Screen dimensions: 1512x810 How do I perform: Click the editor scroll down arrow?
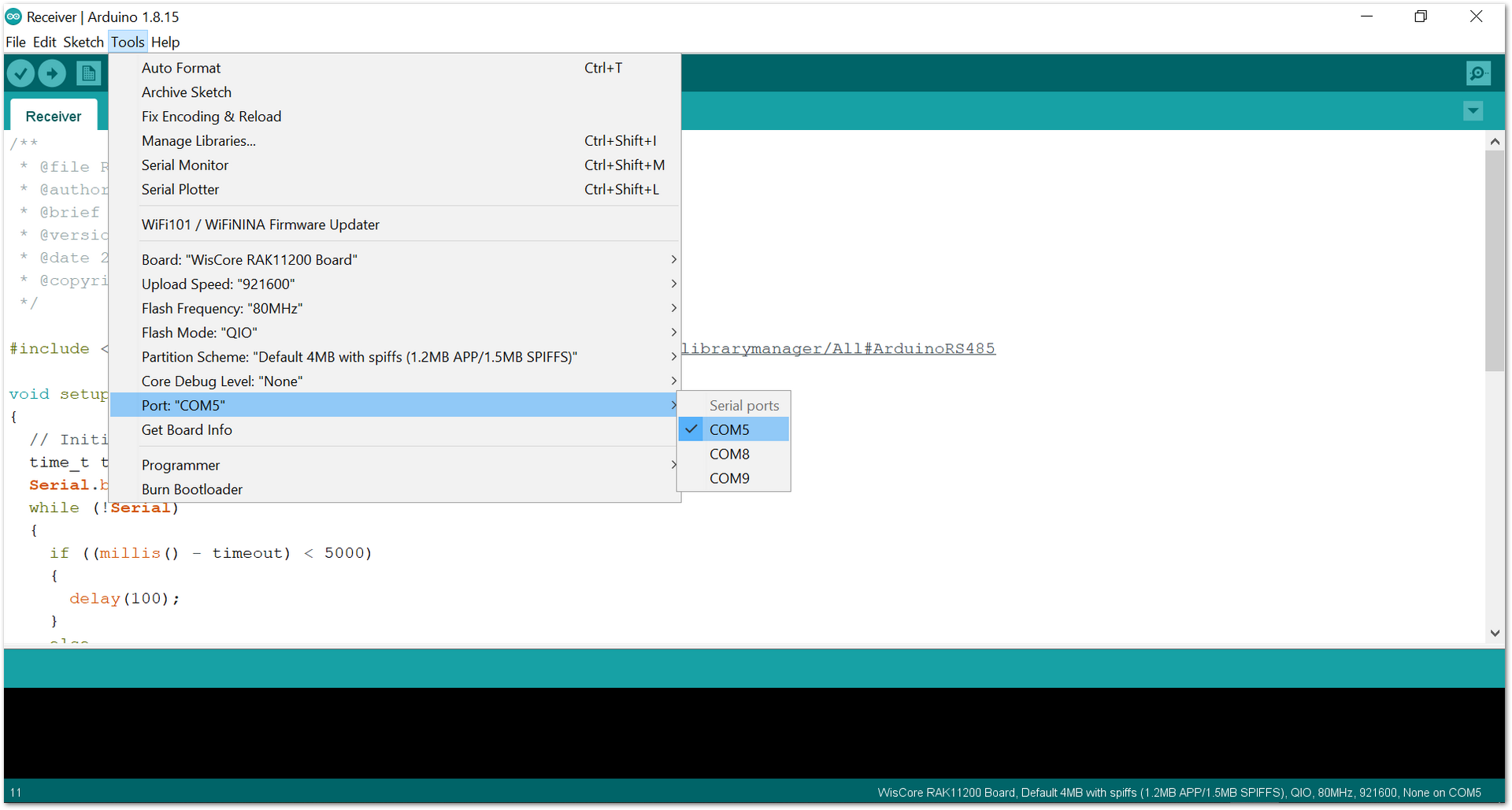tap(1495, 633)
